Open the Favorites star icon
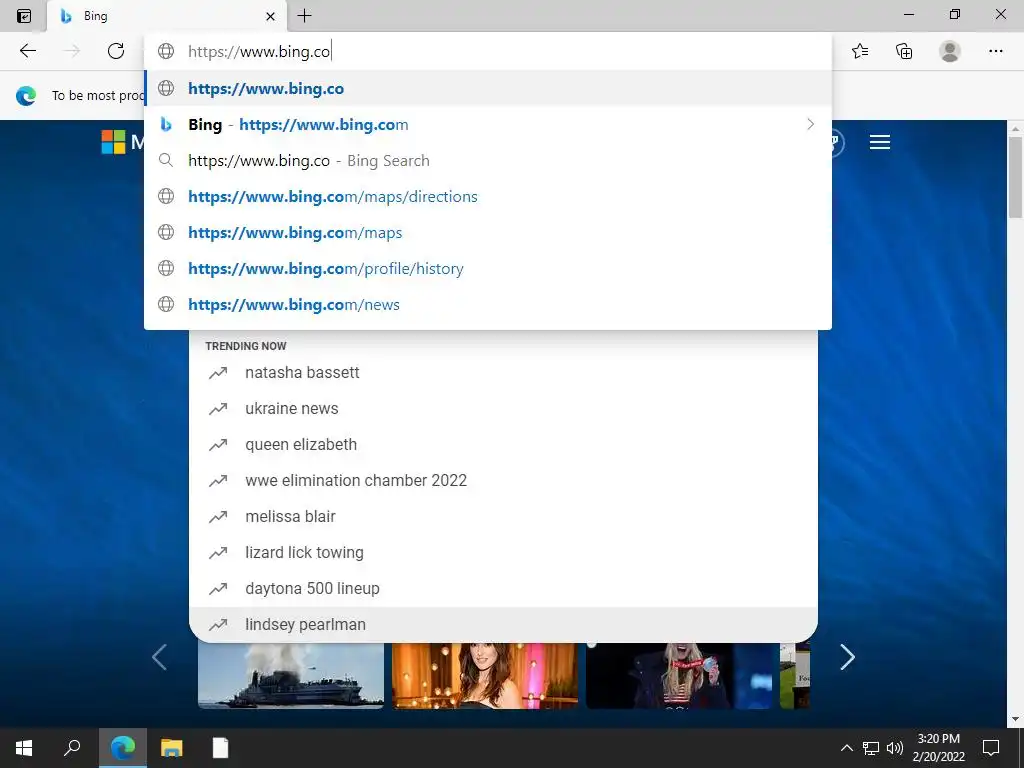This screenshot has width=1024, height=768. (x=860, y=51)
